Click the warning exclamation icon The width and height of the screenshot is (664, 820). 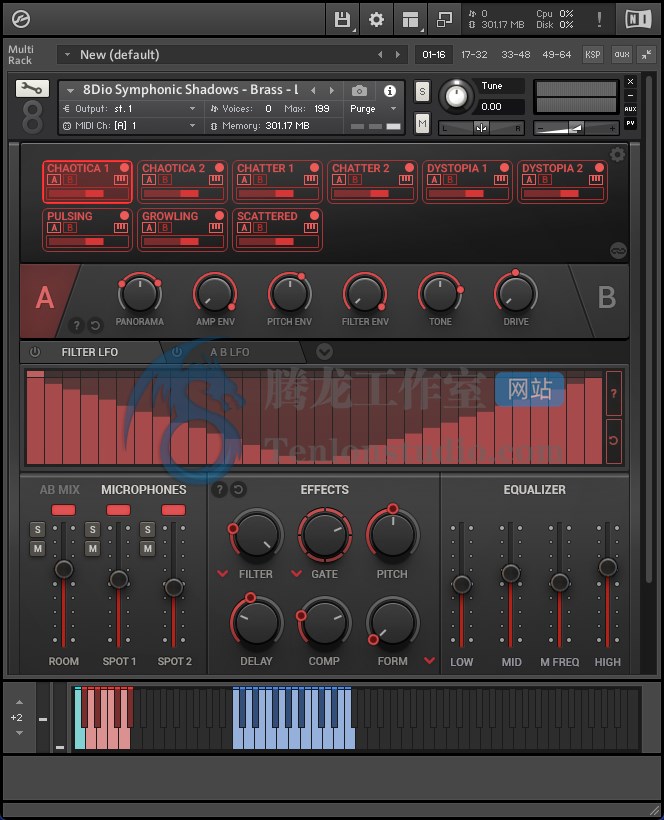(599, 19)
